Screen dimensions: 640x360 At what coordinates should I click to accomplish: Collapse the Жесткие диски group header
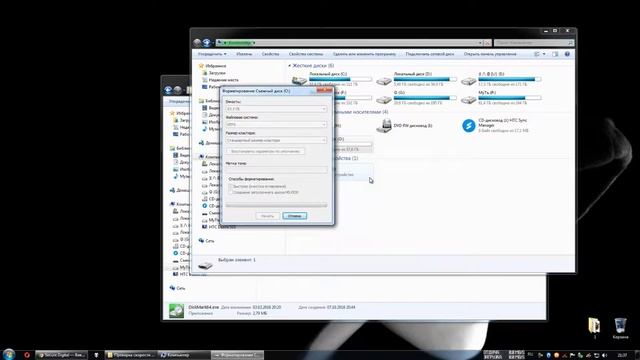coord(290,65)
